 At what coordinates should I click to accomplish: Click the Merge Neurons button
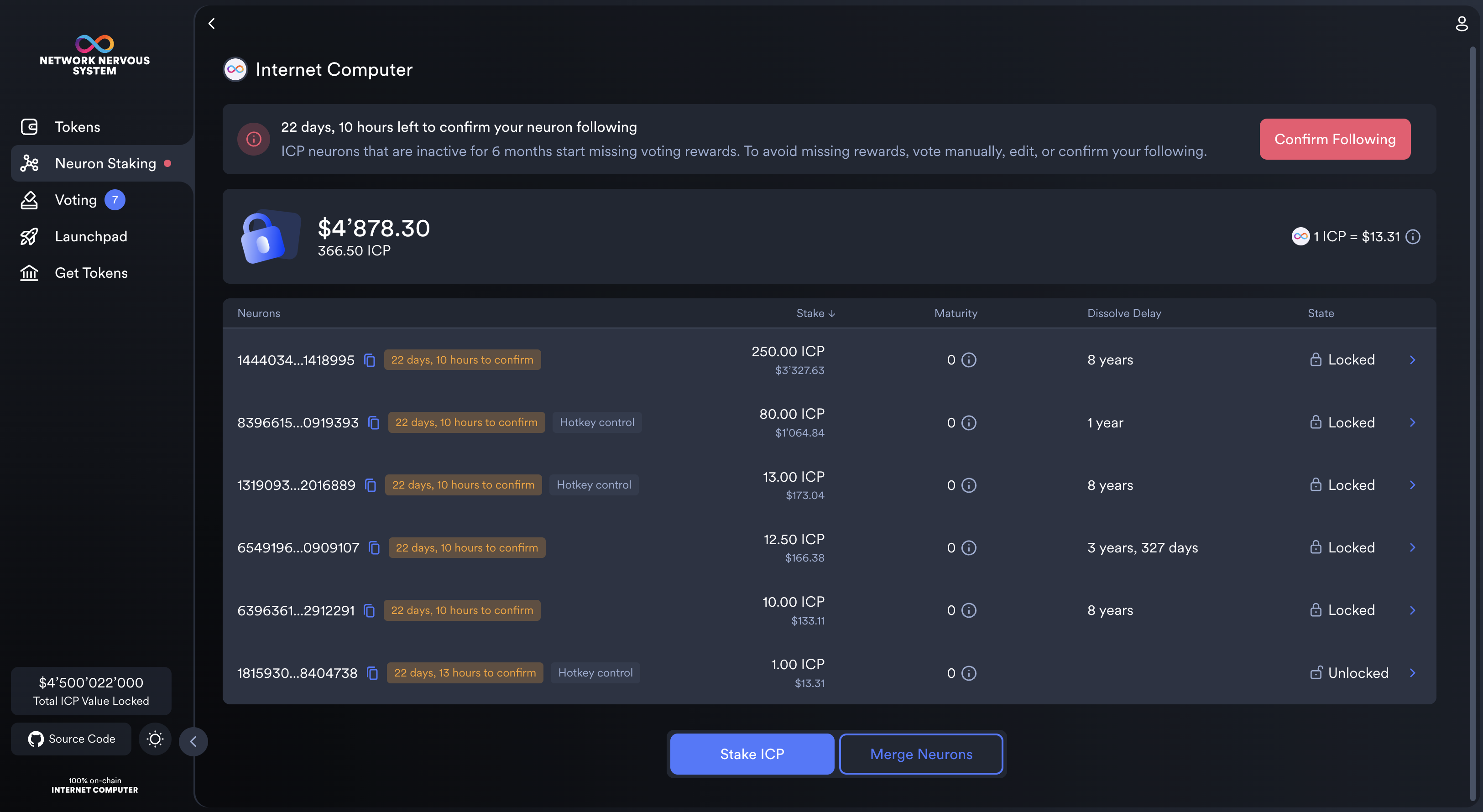point(920,754)
